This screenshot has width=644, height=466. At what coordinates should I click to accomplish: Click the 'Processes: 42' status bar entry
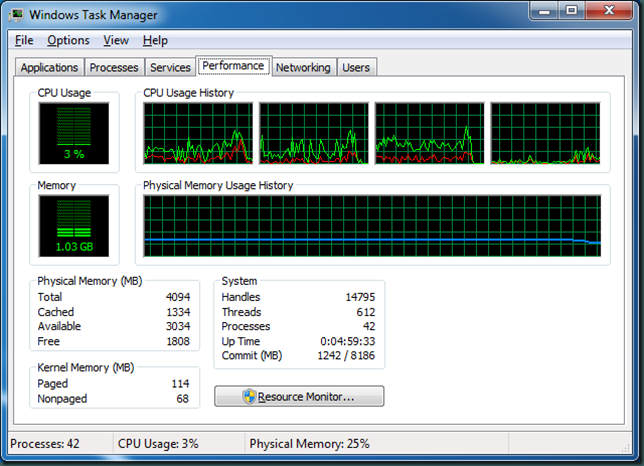pyautogui.click(x=45, y=444)
